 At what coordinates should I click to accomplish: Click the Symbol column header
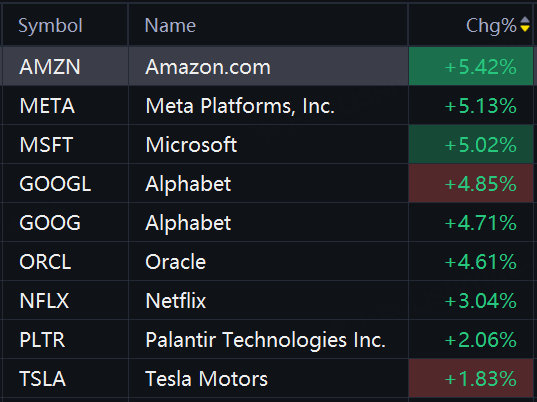(50, 25)
